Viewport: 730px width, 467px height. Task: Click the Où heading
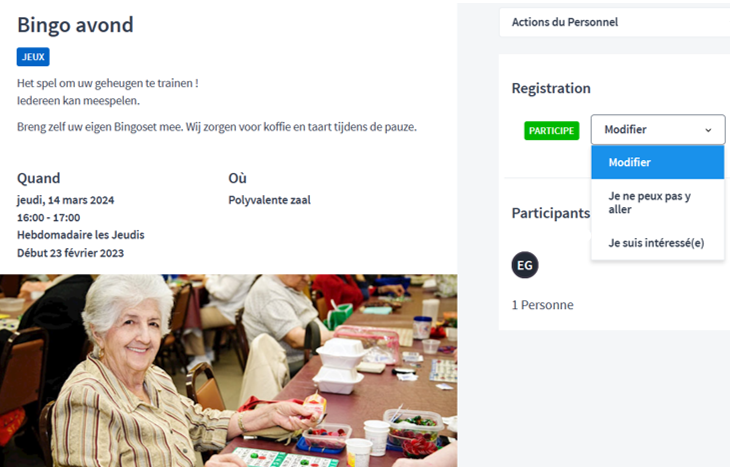click(237, 178)
